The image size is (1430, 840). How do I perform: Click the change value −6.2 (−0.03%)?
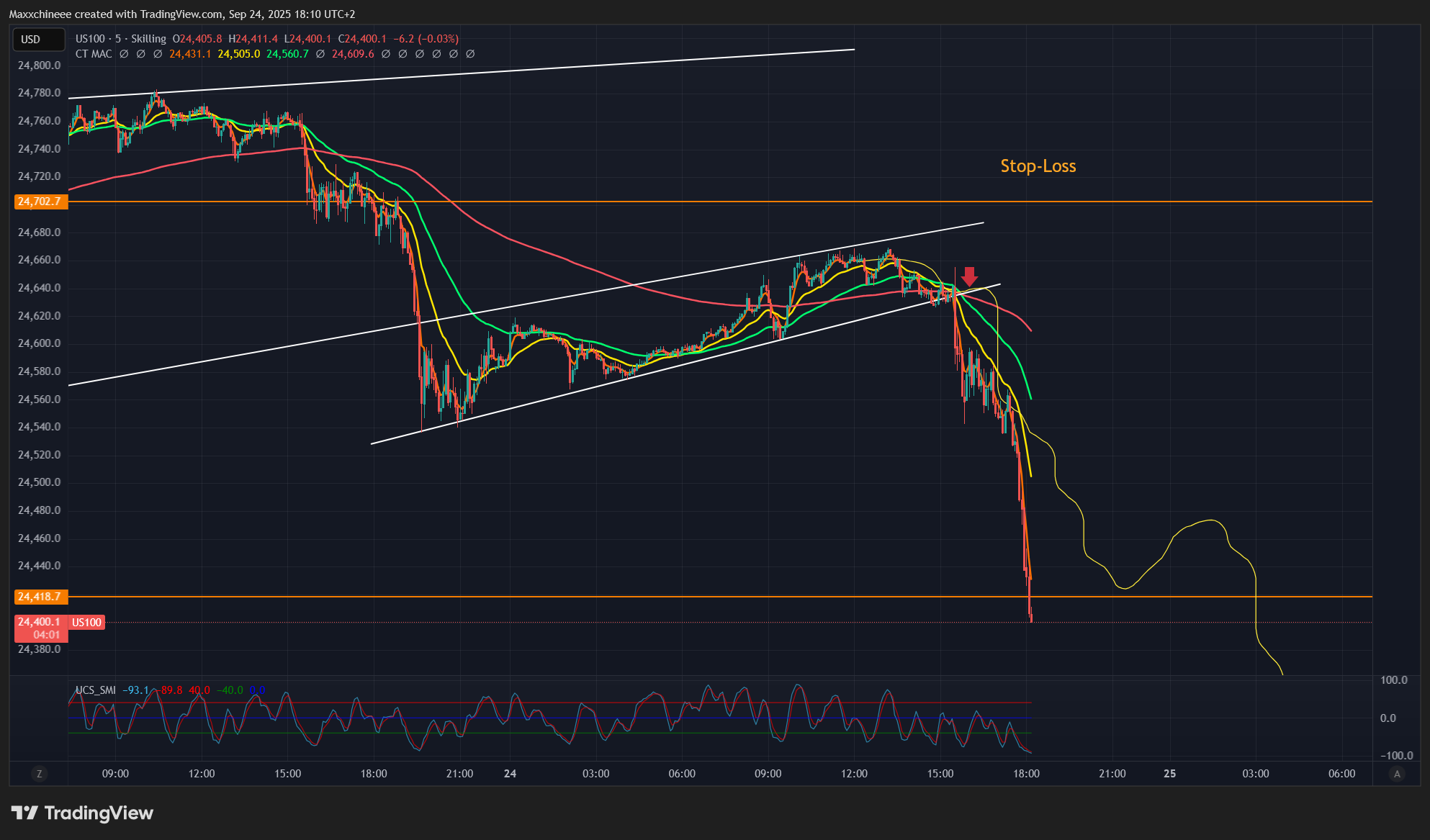[x=426, y=39]
